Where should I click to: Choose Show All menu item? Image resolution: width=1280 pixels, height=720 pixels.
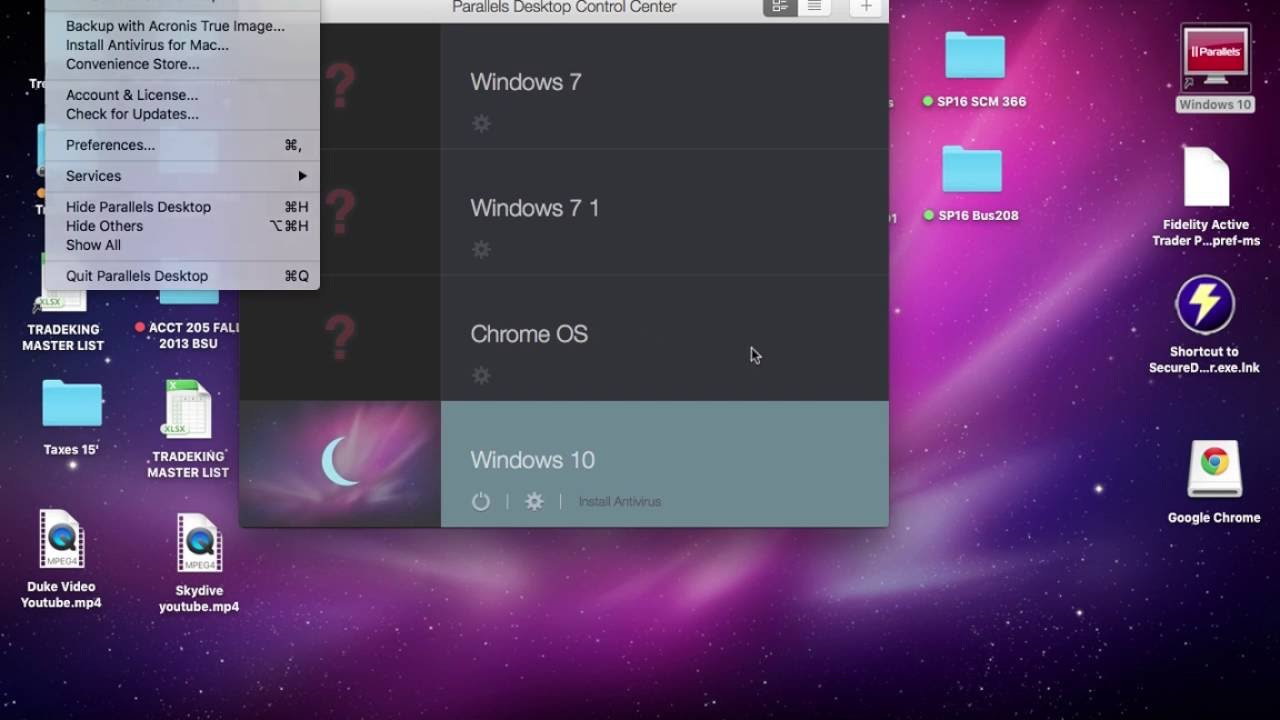[x=182, y=245]
